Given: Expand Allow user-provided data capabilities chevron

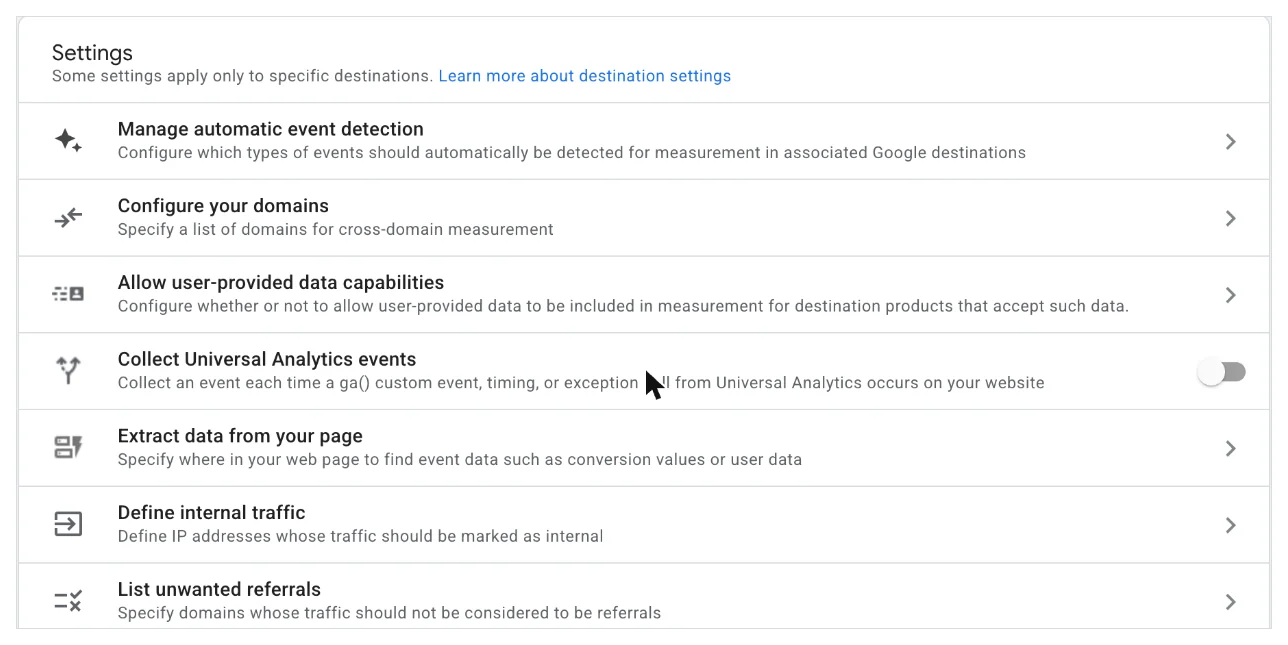Looking at the screenshot, I should coord(1231,295).
